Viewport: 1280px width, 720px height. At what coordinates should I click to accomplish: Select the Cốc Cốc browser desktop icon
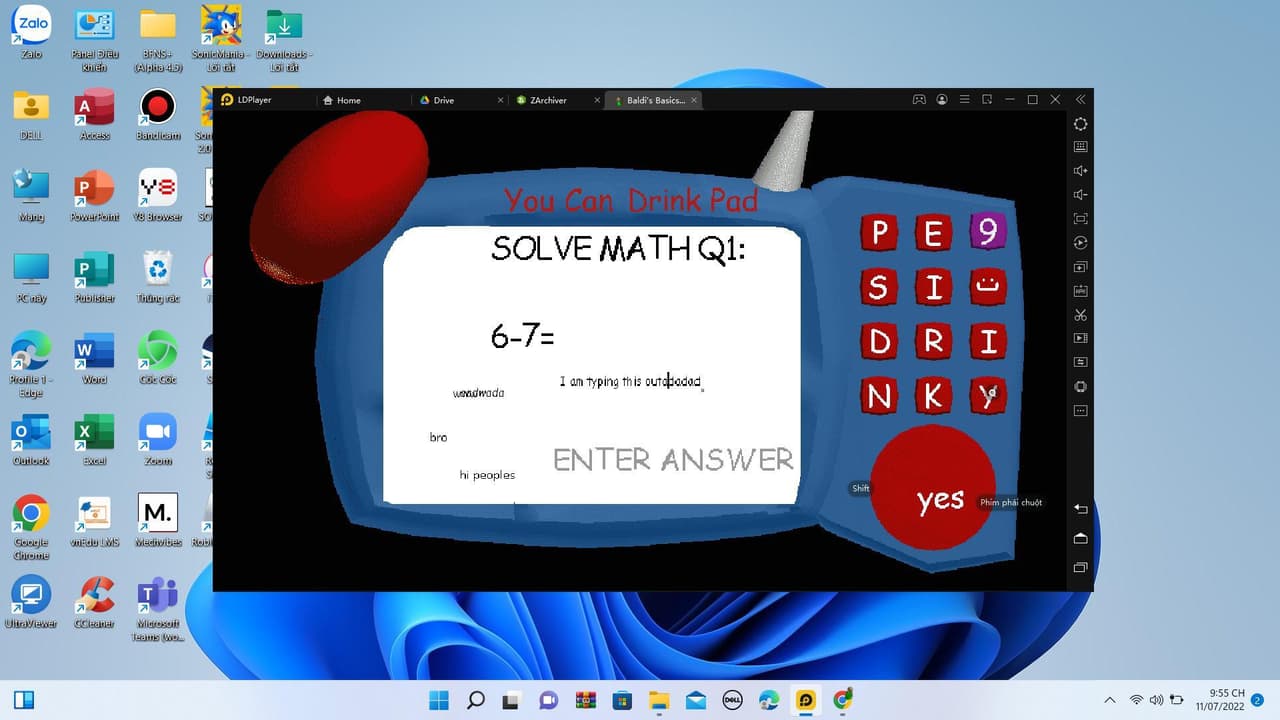click(x=158, y=359)
